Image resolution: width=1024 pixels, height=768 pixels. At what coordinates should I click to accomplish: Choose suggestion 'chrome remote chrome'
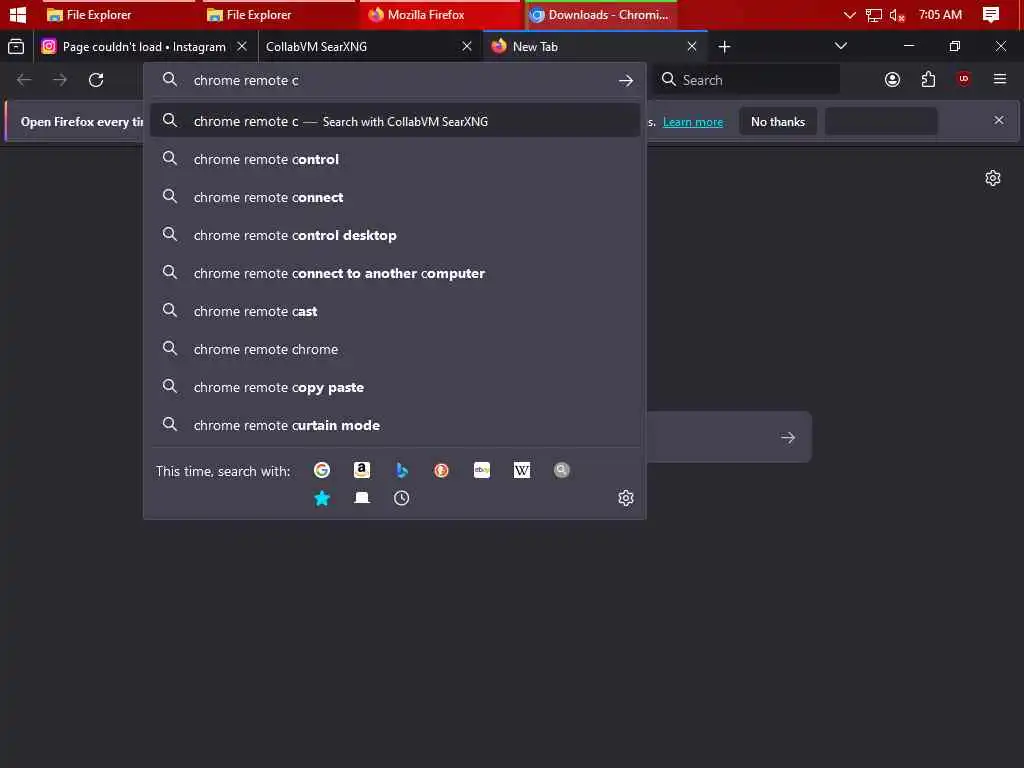394,349
